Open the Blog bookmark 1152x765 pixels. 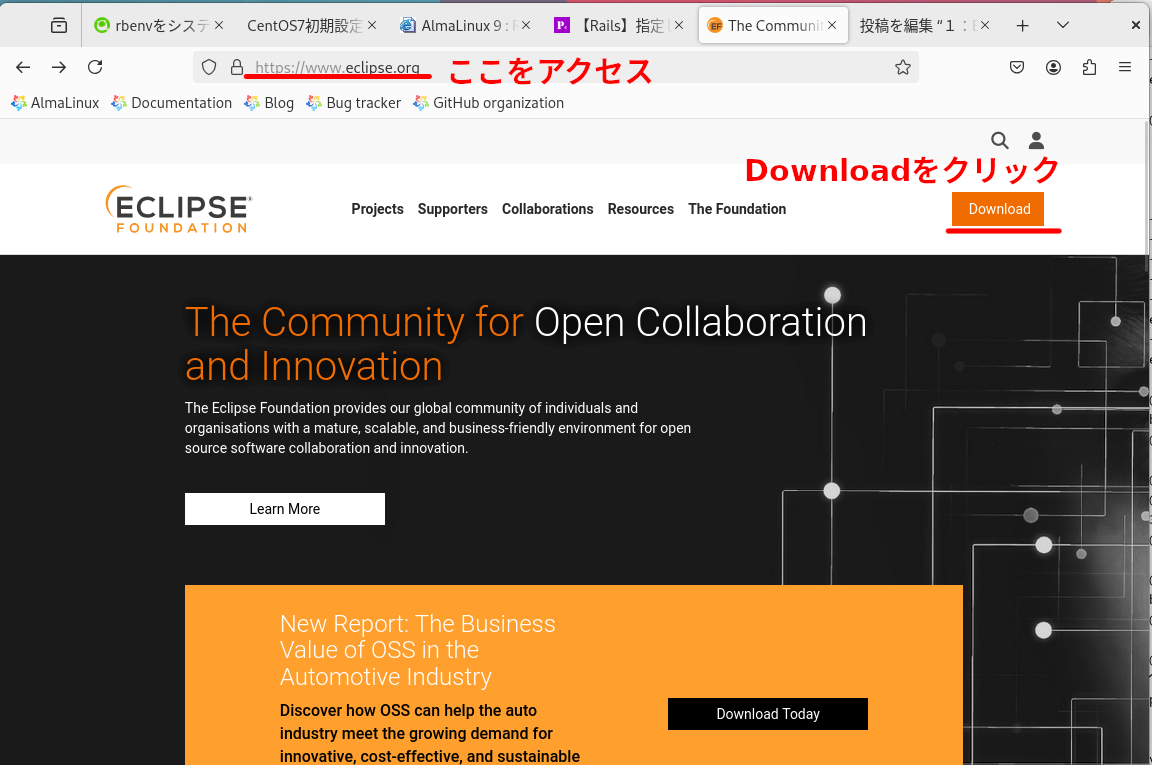tap(269, 103)
